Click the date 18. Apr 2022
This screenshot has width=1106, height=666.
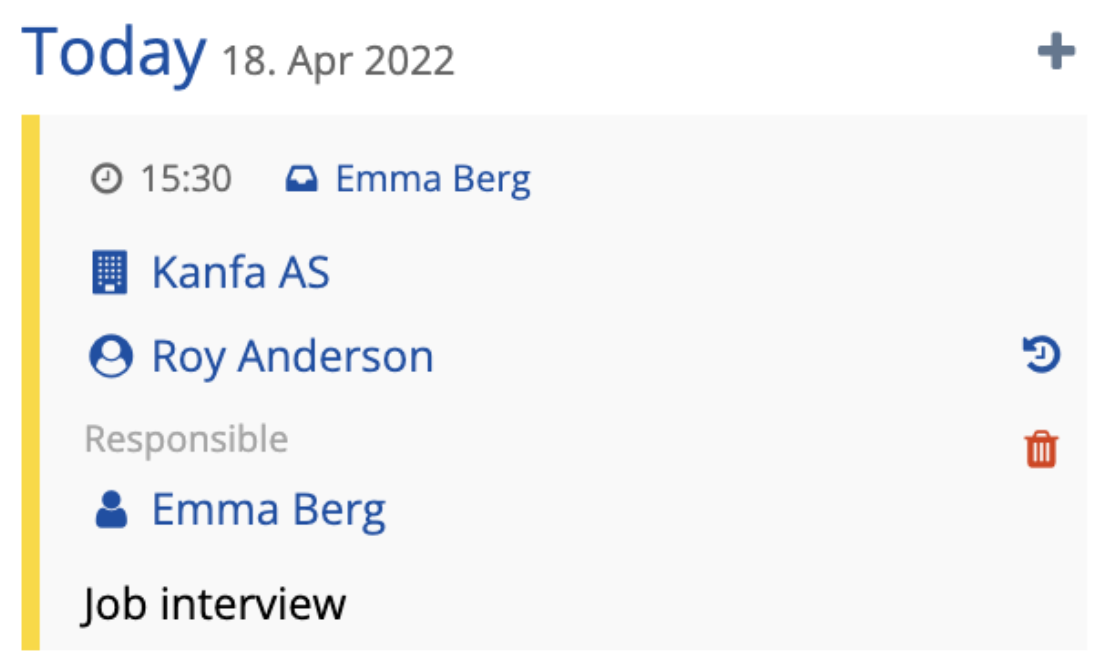coord(337,61)
